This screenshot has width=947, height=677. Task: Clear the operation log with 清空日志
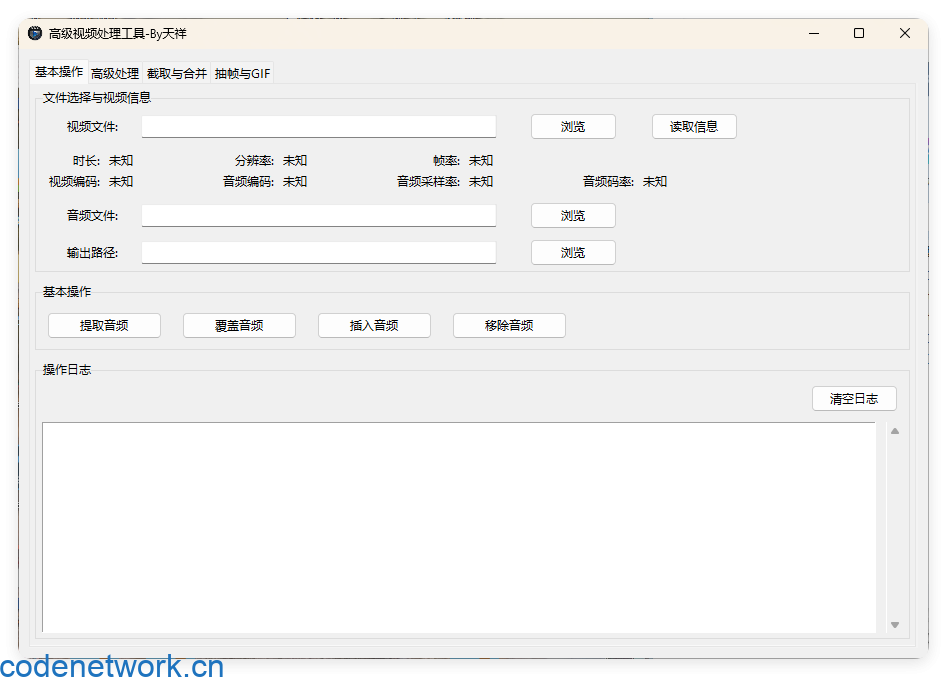pos(854,398)
